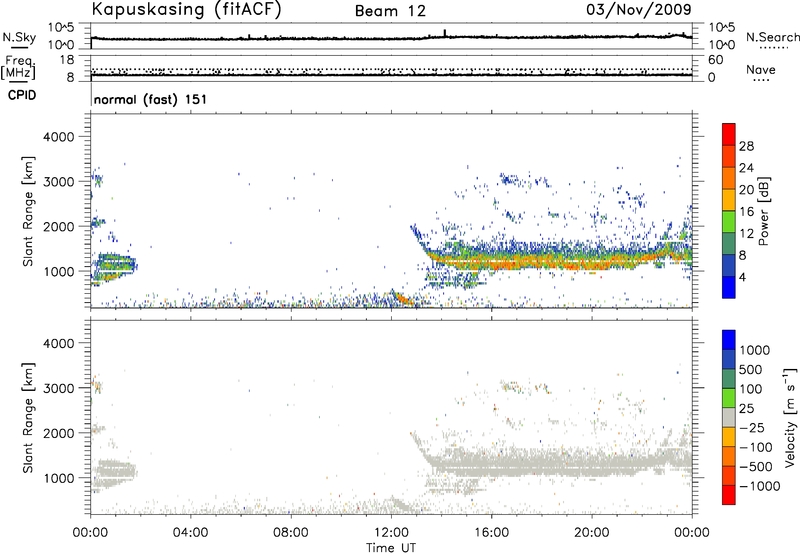The image size is (800, 554).
Task: Click the "60" Nave axis tick
Action: coord(715,60)
